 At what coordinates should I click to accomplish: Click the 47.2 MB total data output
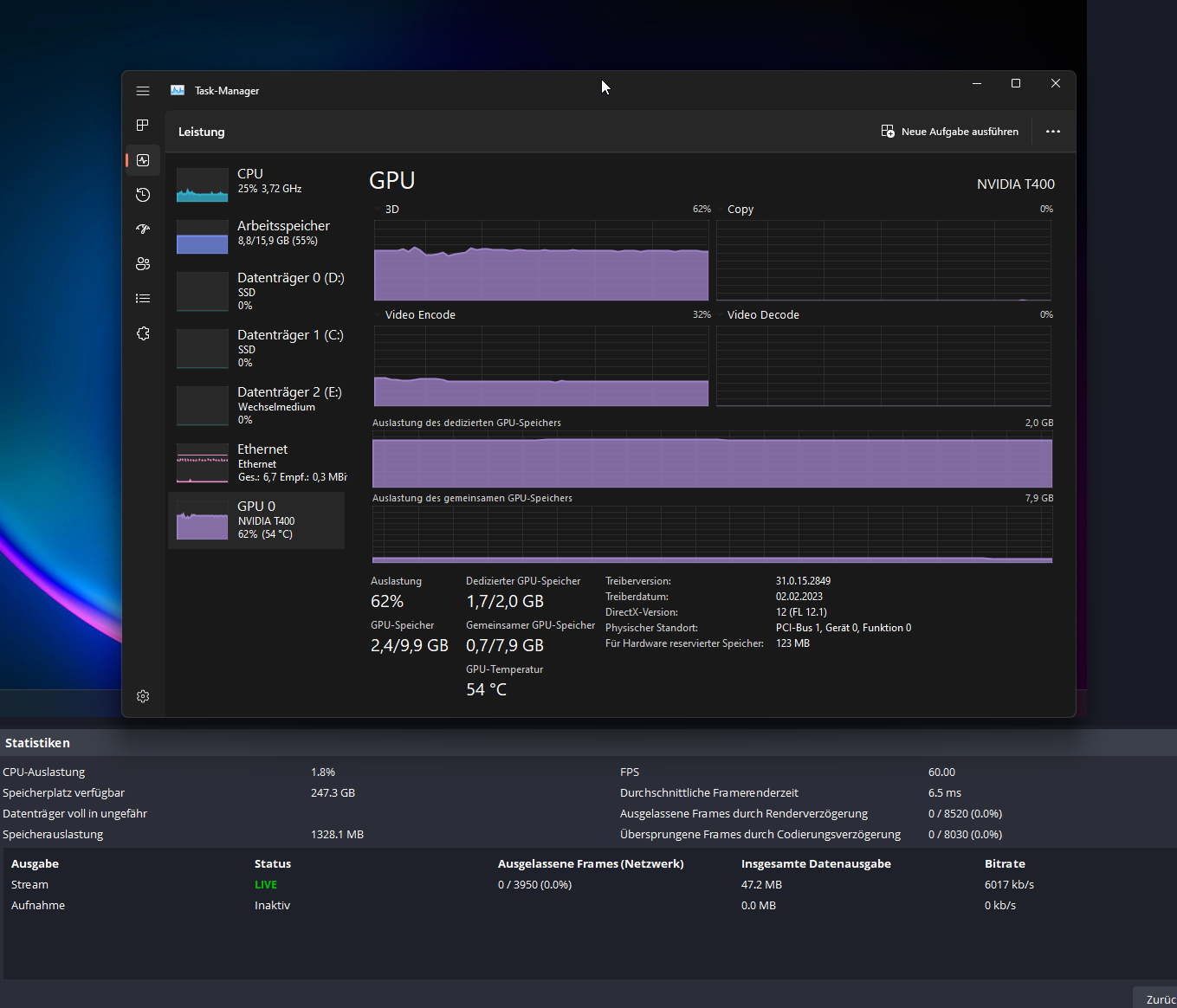click(761, 885)
